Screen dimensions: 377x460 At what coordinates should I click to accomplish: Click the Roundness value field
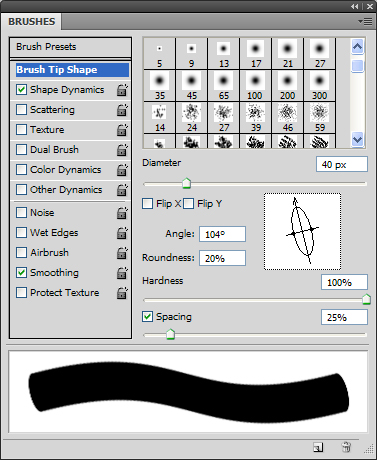pyautogui.click(x=222, y=258)
